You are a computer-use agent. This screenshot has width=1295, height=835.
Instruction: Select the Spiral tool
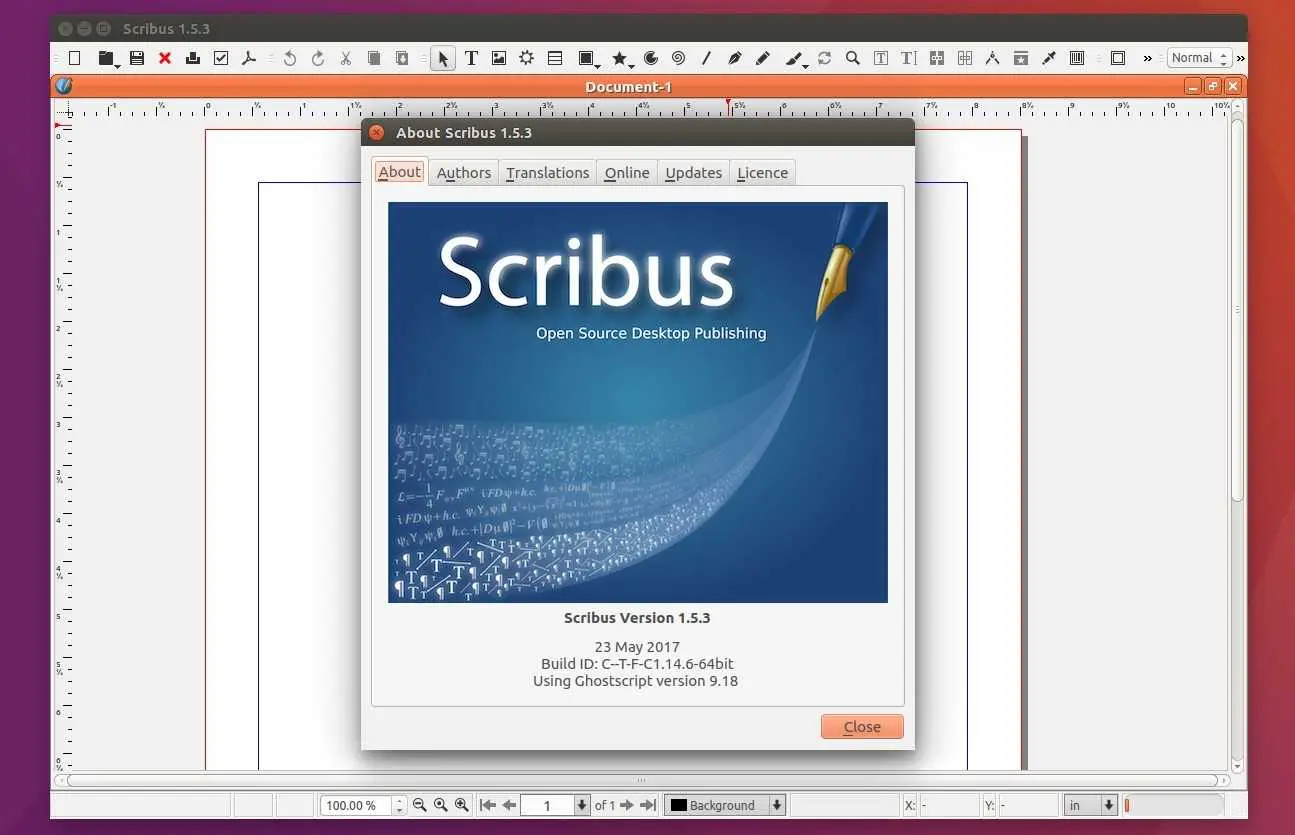(679, 59)
